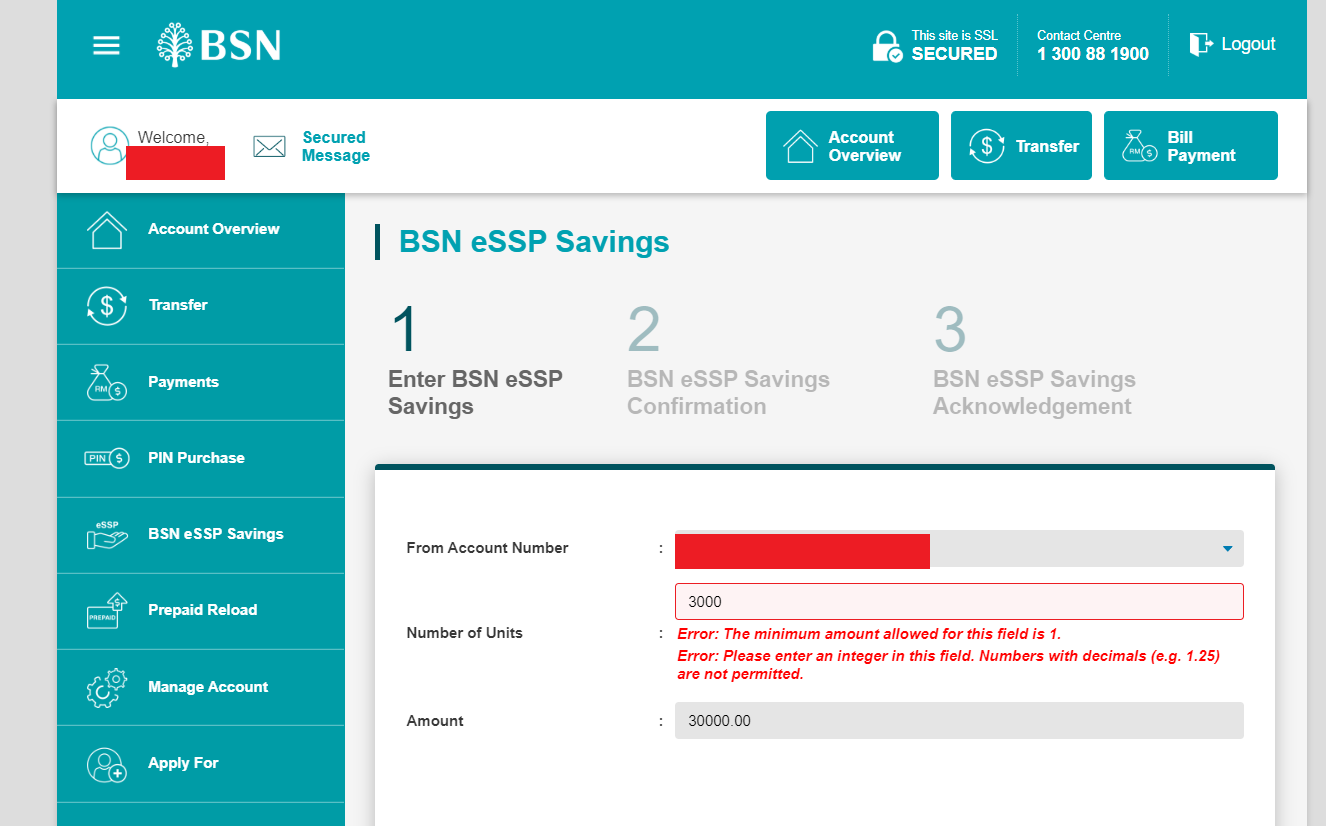
Task: Click sidebar Manage Account gears icon
Action: click(x=107, y=687)
